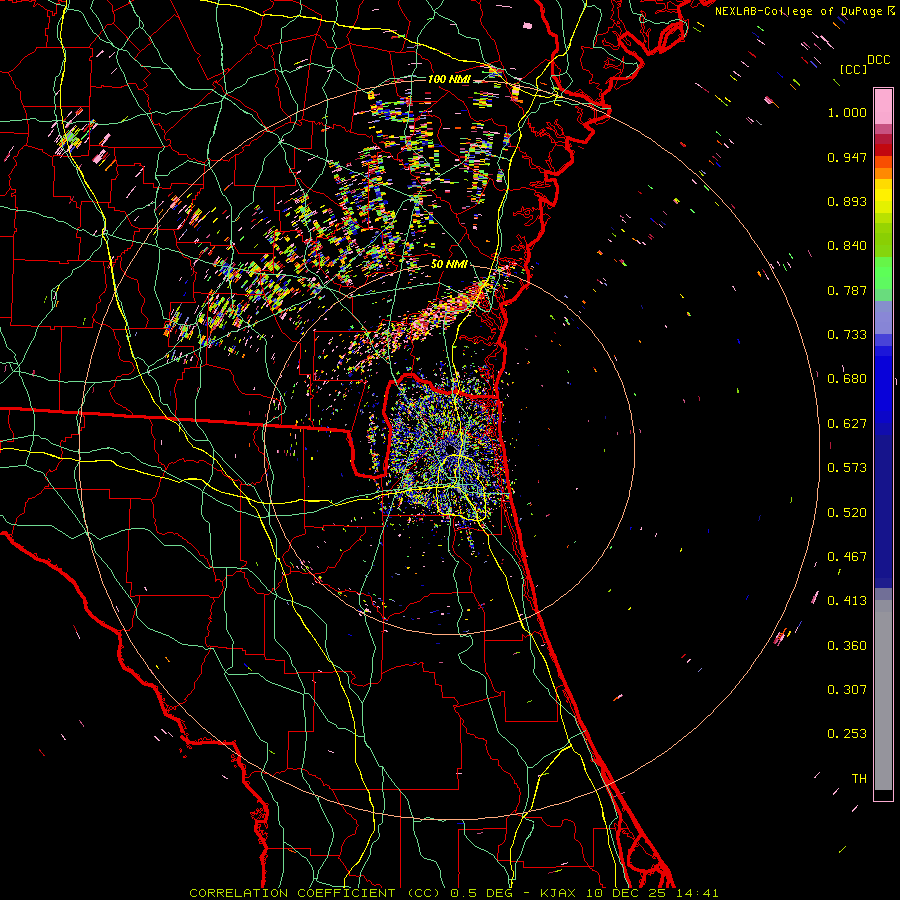Click the 1.000 scale value
The width and height of the screenshot is (900, 900).
(x=847, y=112)
